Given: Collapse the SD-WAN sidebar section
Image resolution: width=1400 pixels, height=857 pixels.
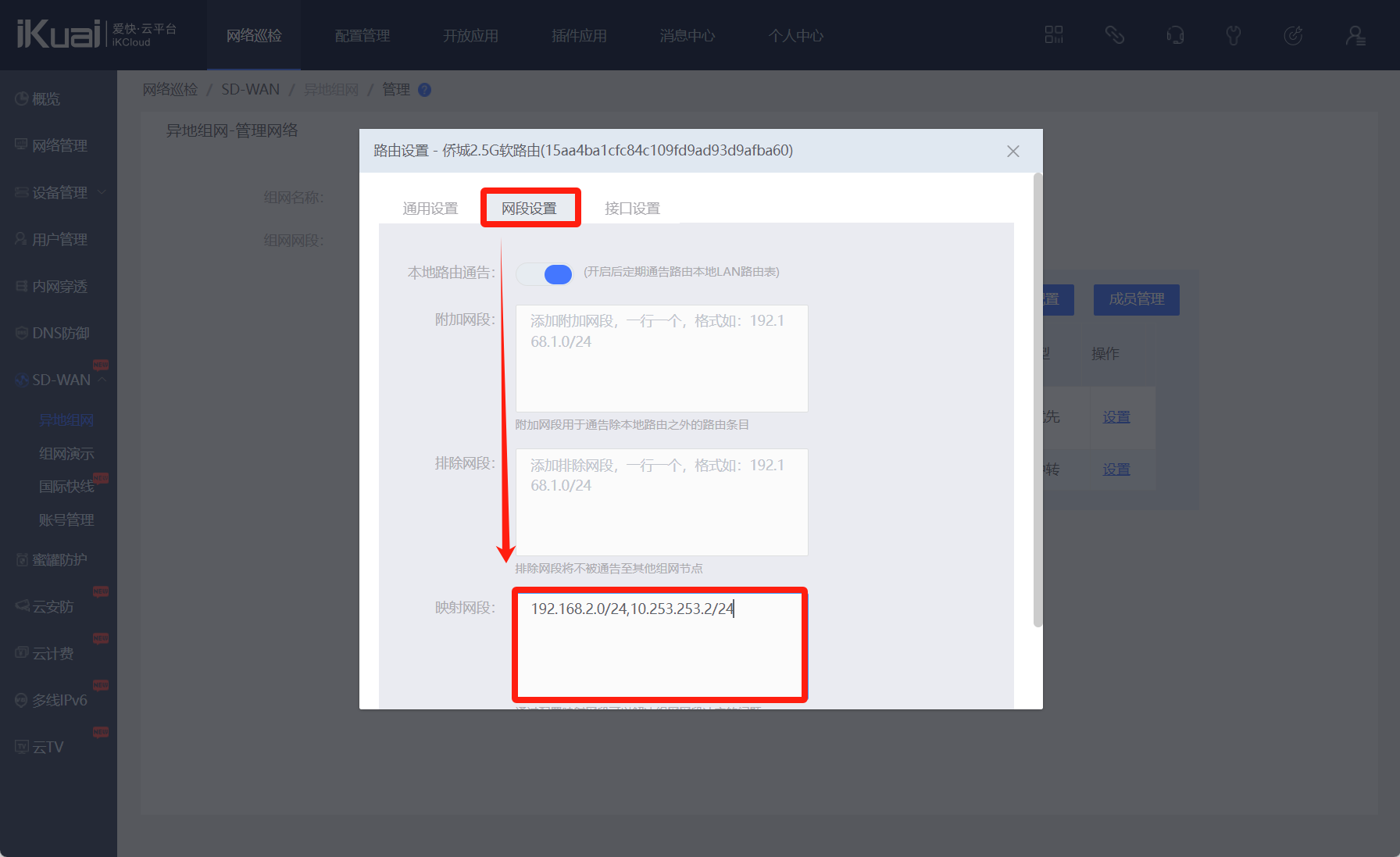Looking at the screenshot, I should point(61,380).
